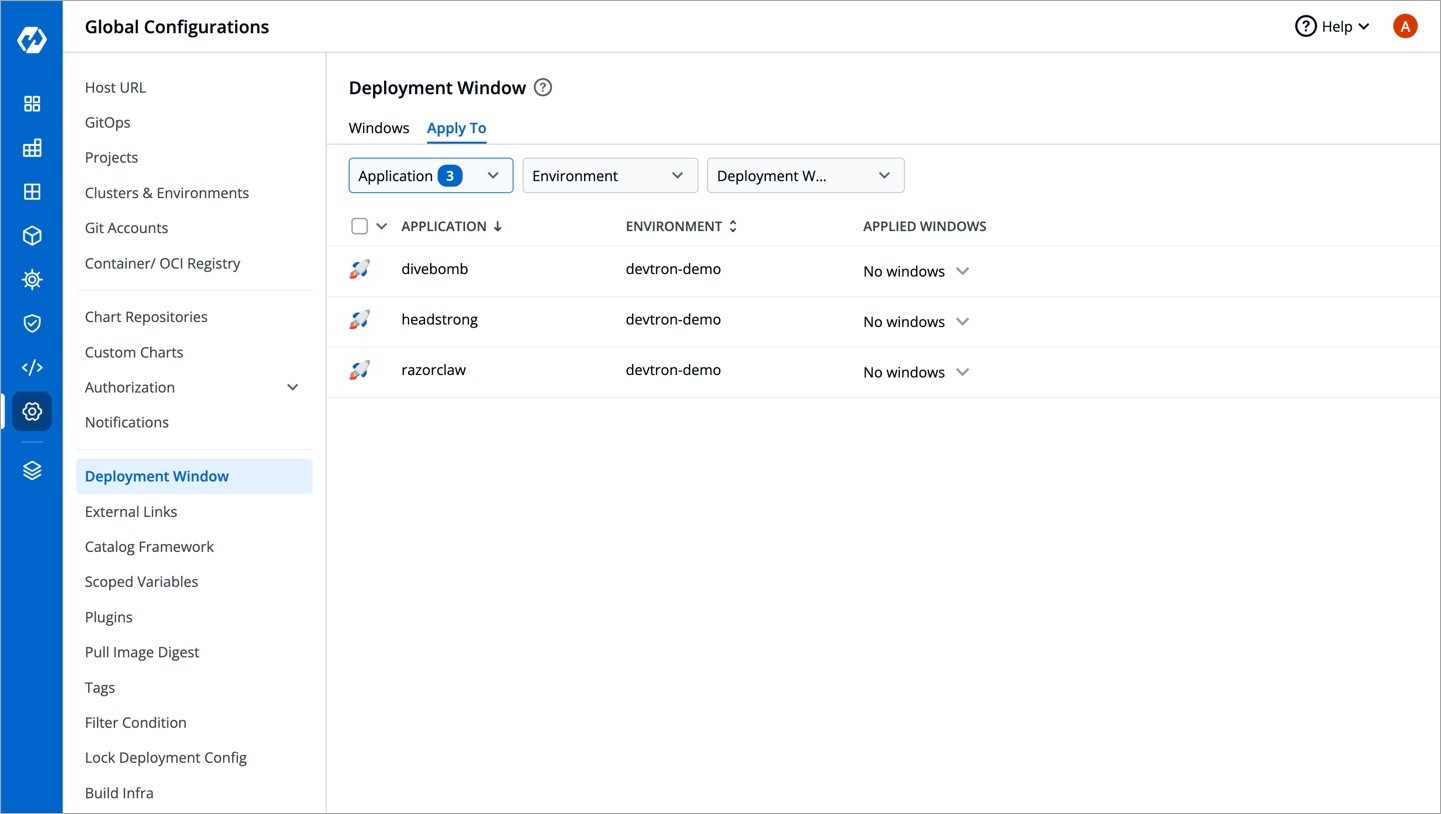Open the Deployment Window filter dropdown
1441x814 pixels.
click(x=804, y=176)
